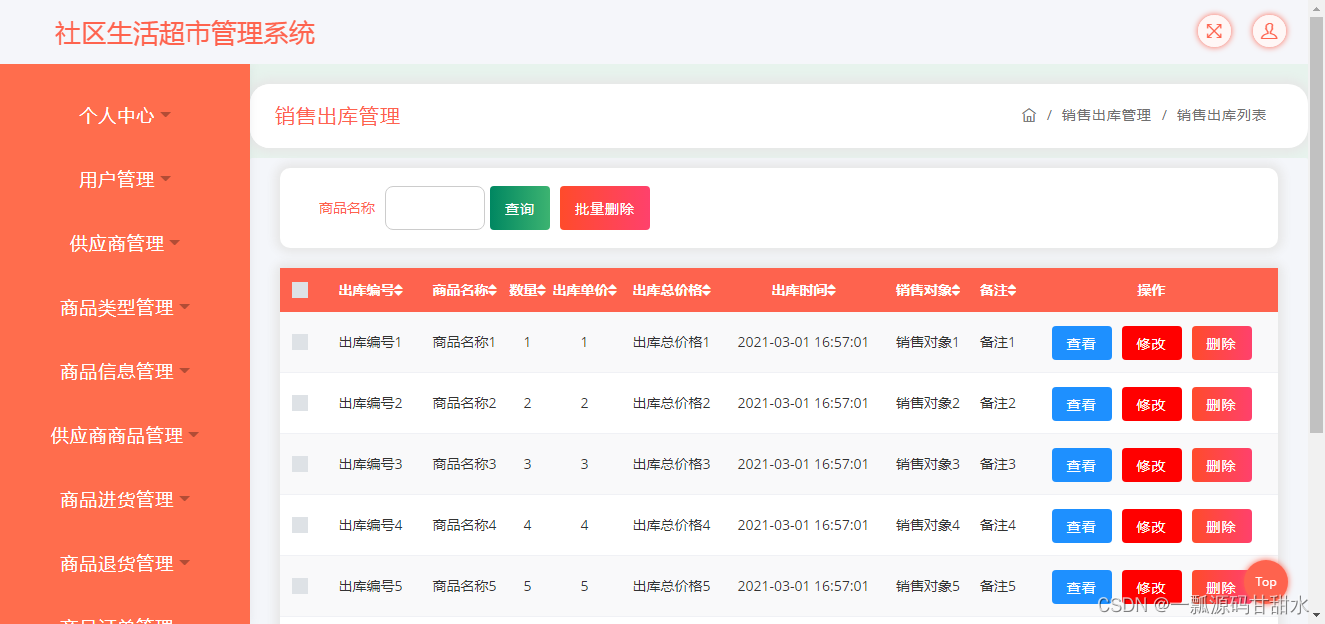Expand the 个人中心 sidebar menu
This screenshot has width=1325, height=624.
tap(125, 115)
